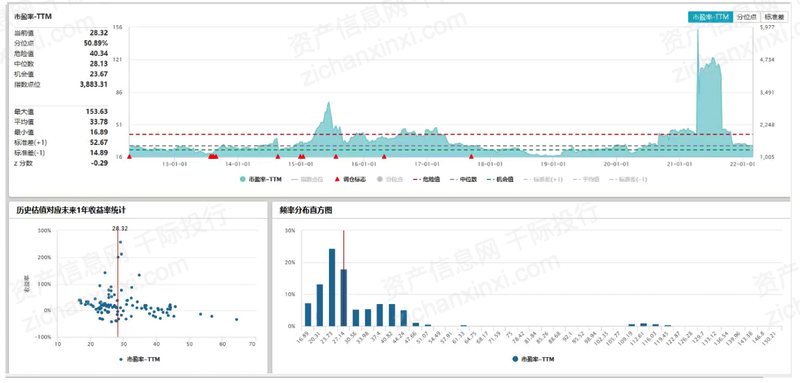This screenshot has height=383, width=800.
Task: Hide the 机会值 line via legend
Action: coord(499,180)
